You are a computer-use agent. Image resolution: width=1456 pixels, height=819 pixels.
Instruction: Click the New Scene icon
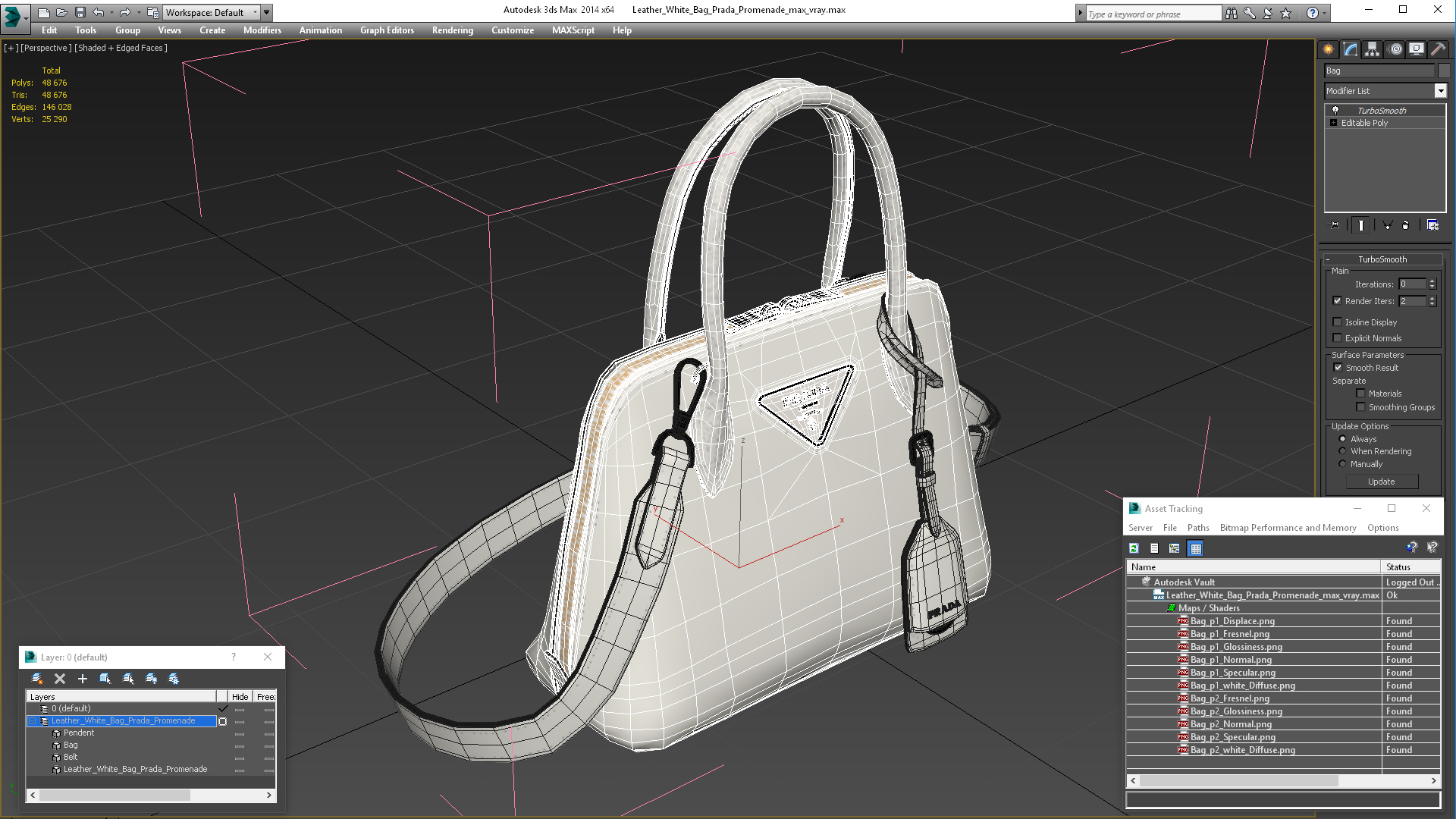(x=44, y=13)
